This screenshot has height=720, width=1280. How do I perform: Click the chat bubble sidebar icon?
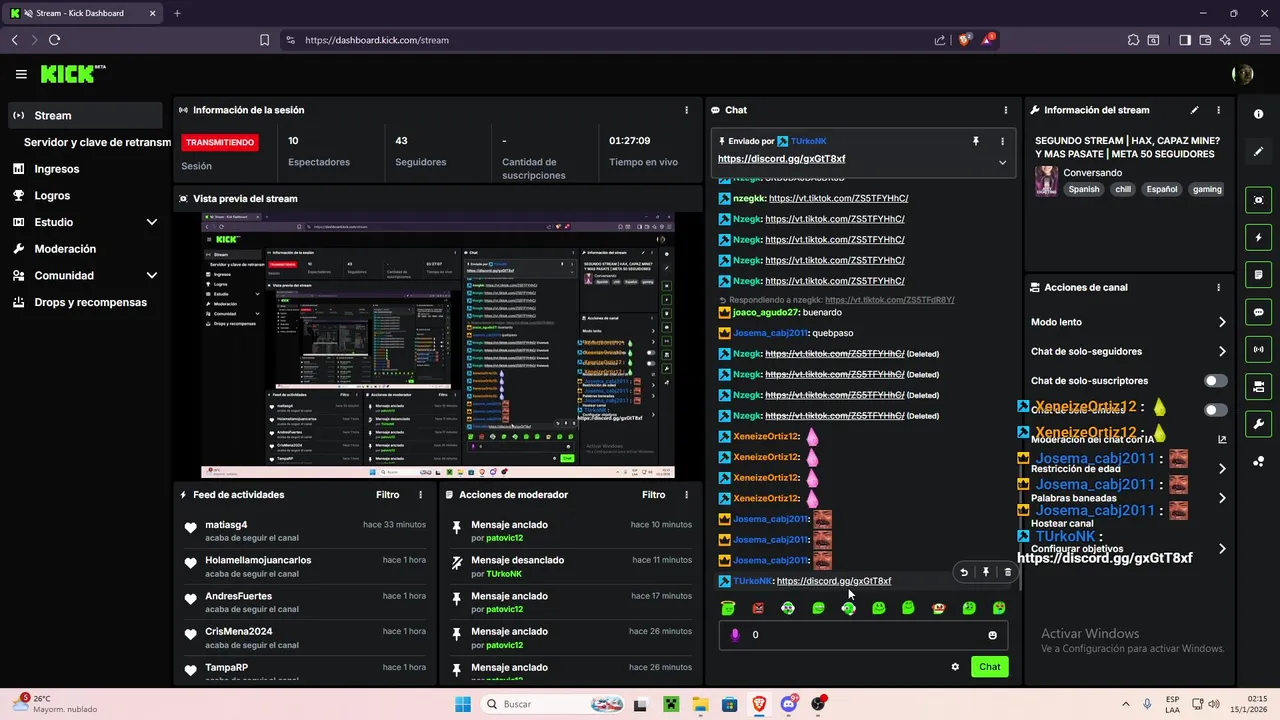coord(1259,312)
